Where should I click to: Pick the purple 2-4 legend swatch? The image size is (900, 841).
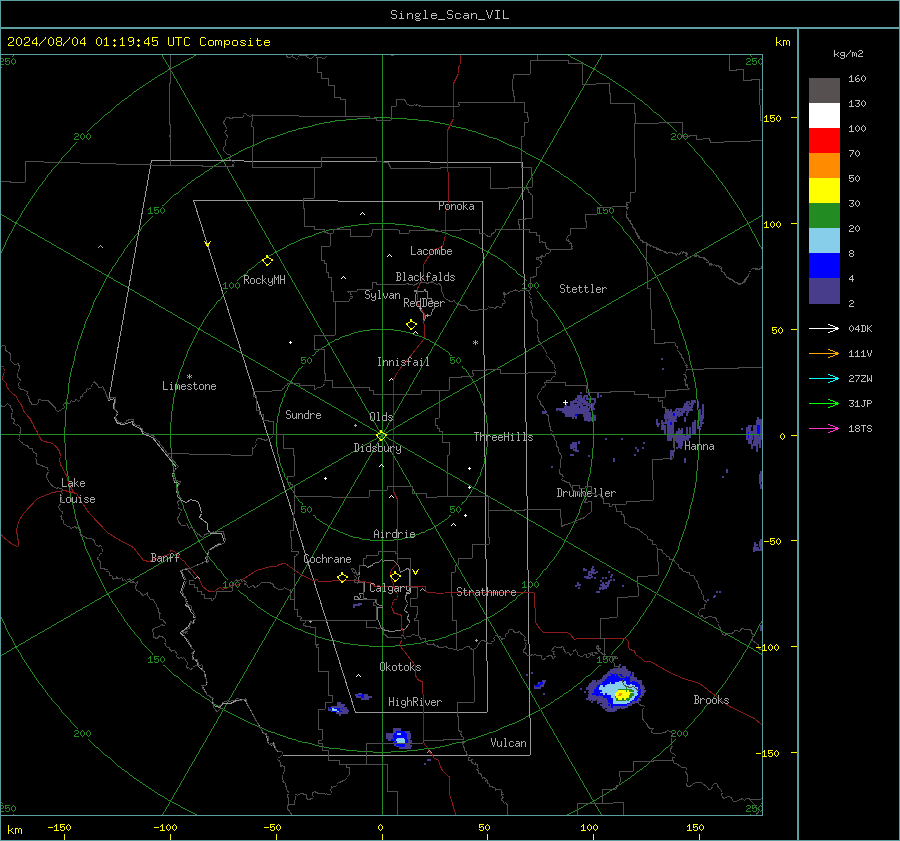[824, 291]
